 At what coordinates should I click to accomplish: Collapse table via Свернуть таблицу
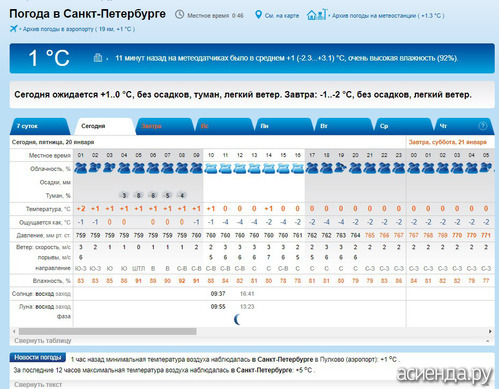click(x=43, y=341)
